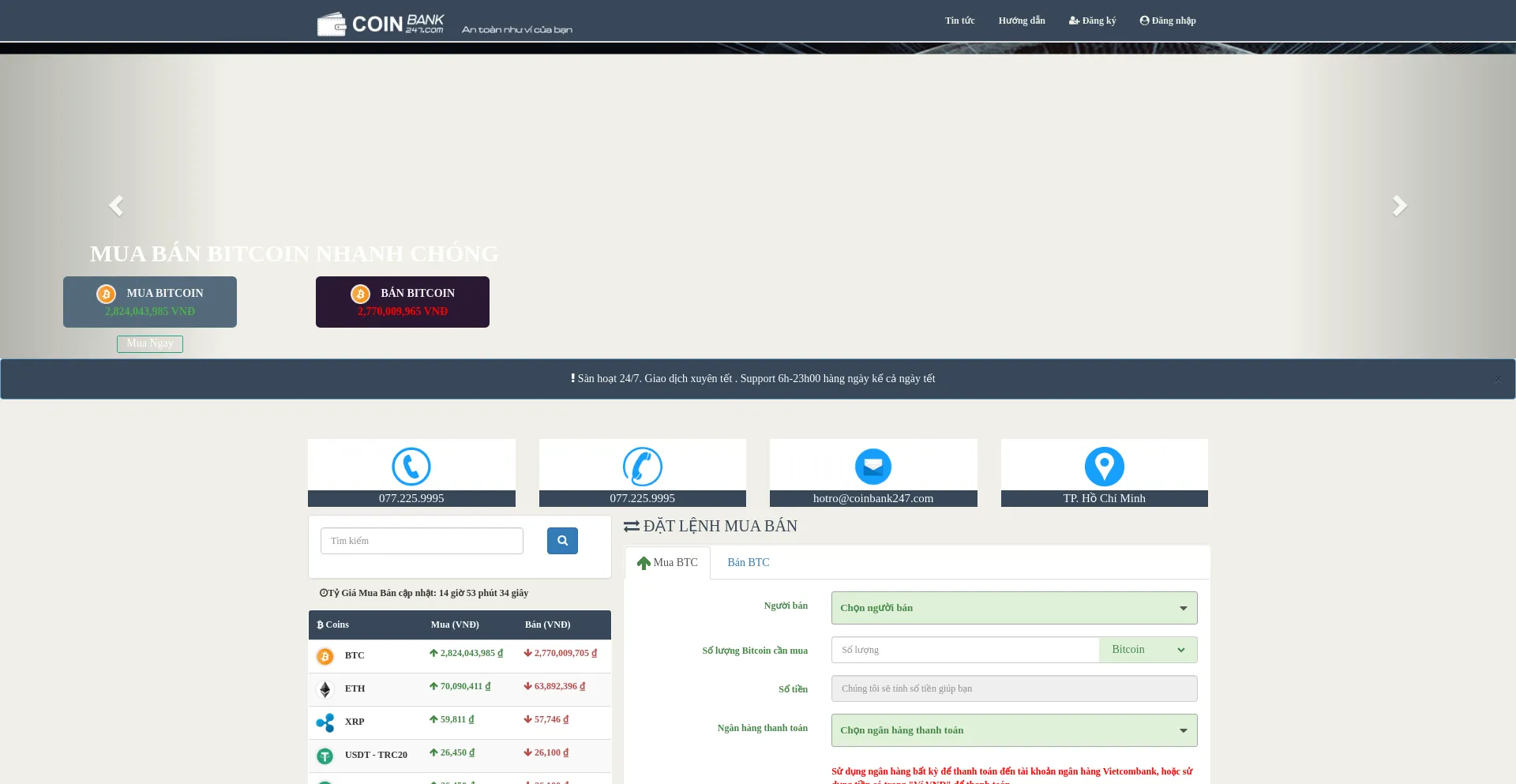Screen dimensions: 1516x784
Task: Click the Số lượng input field
Action: pyautogui.click(x=965, y=650)
